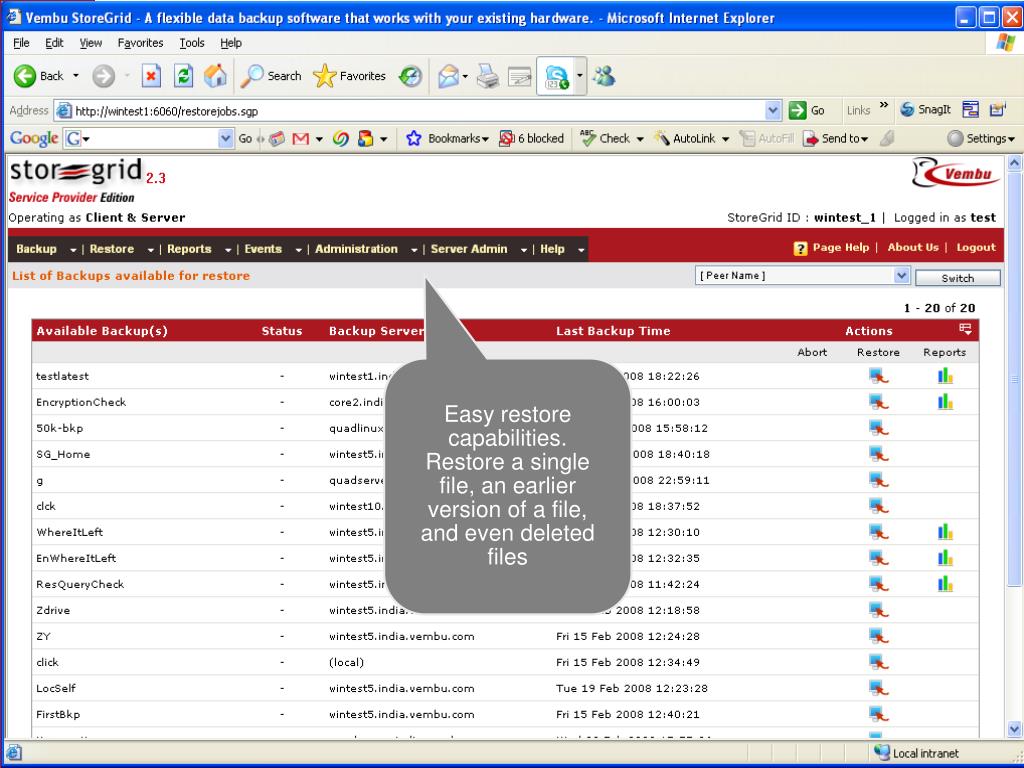This screenshot has height=768, width=1024.
Task: Open the browser Help menu
Action: tap(231, 43)
